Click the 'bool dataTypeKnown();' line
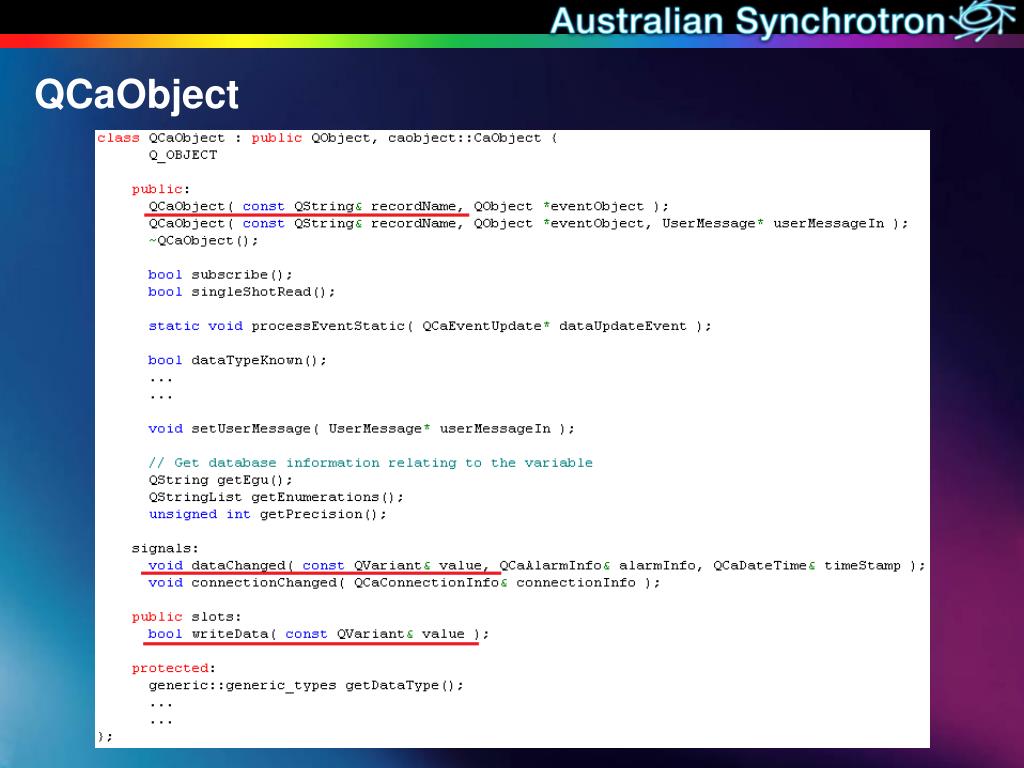Screen dimensions: 1024x768 237,360
